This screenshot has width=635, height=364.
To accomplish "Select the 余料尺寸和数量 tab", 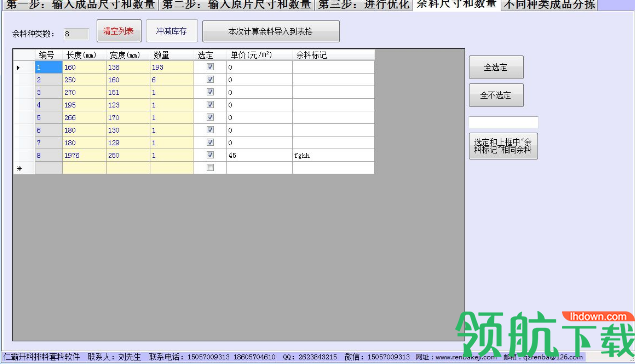I will [x=456, y=5].
